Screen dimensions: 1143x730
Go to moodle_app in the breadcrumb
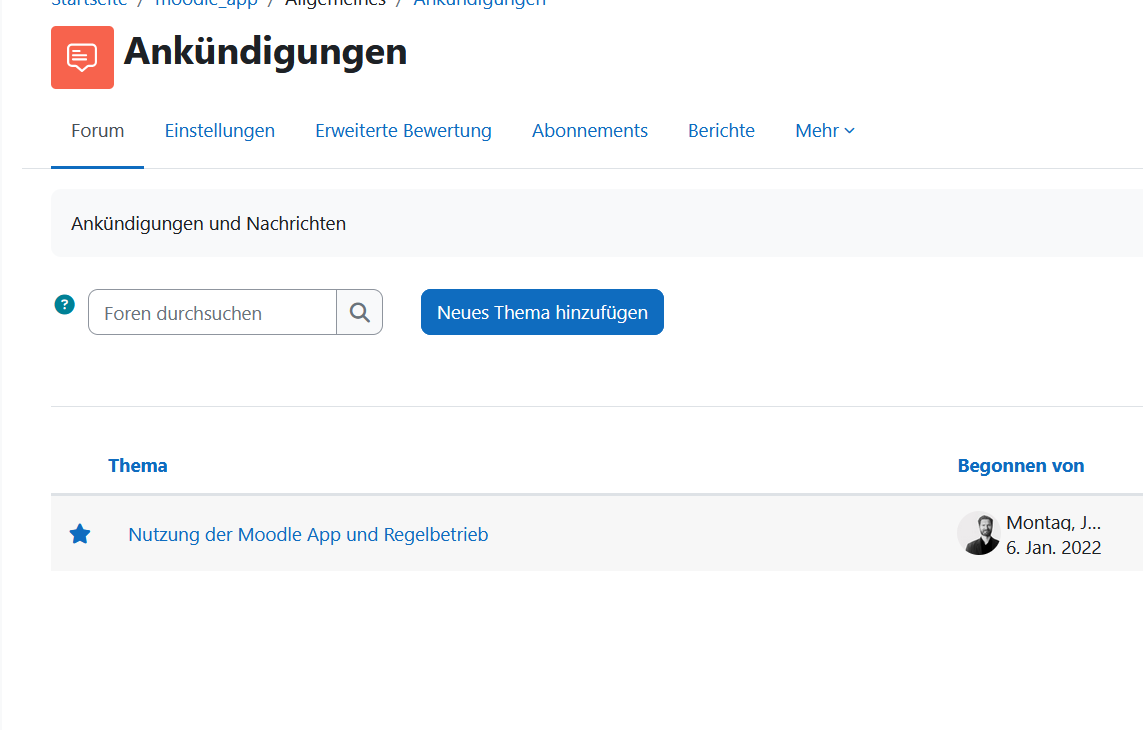tap(206, 3)
